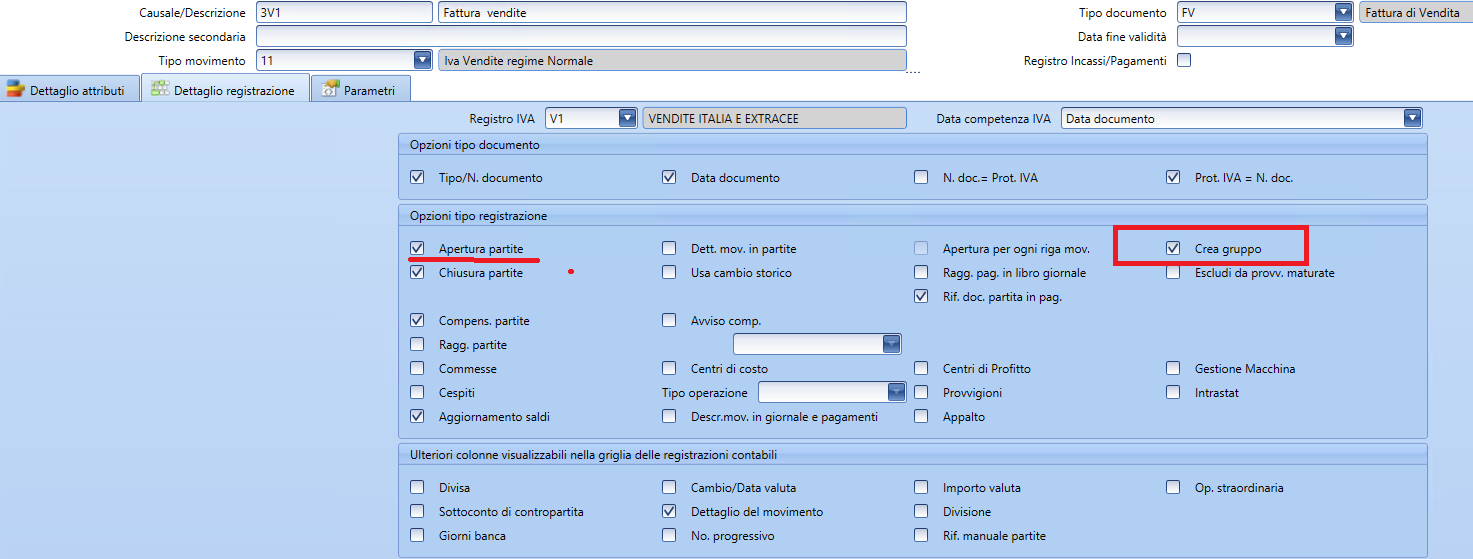Click the Causale code field containing 3V1
The width and height of the screenshot is (1473, 559).
click(343, 13)
